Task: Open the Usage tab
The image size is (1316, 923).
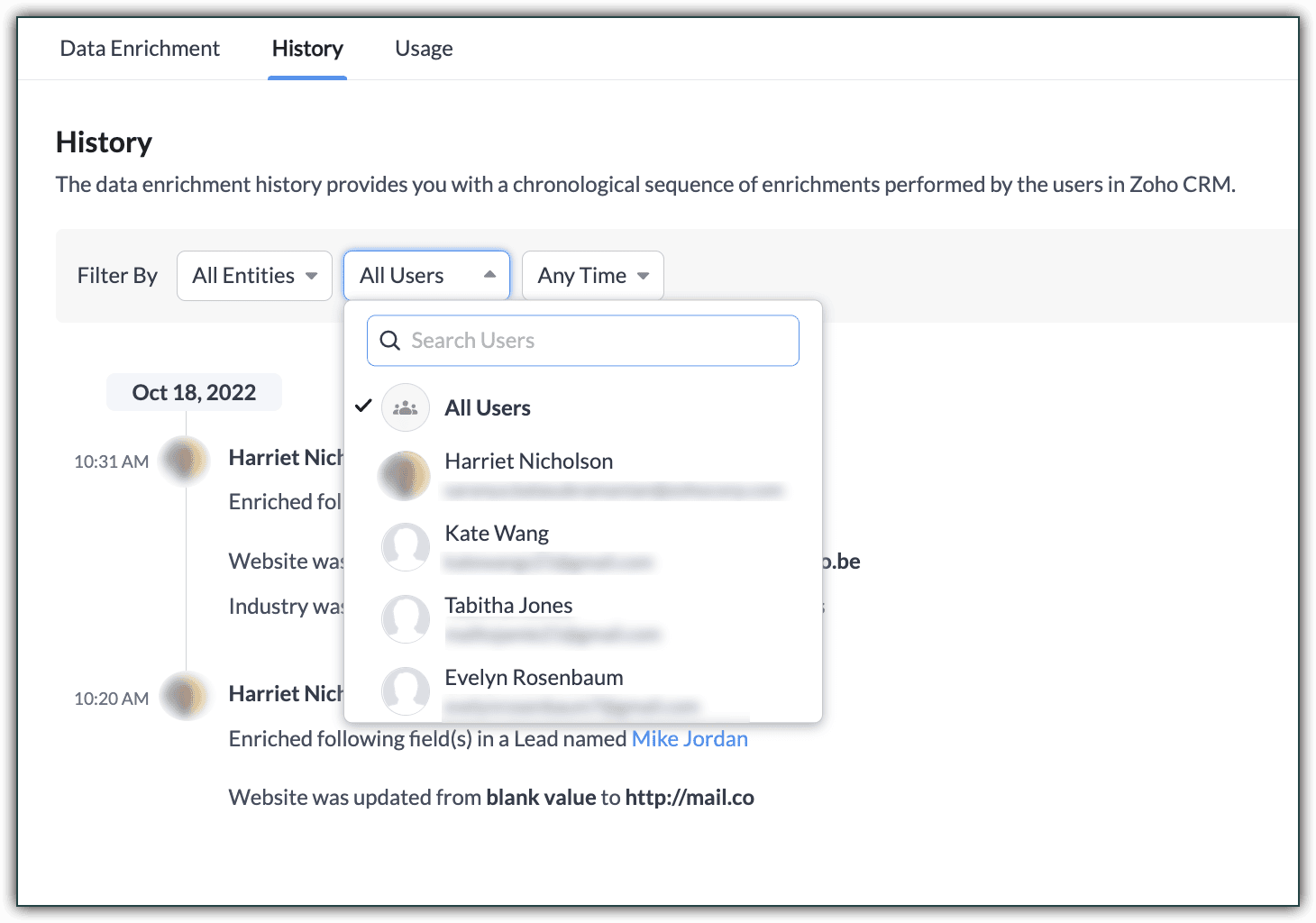Action: (x=424, y=49)
